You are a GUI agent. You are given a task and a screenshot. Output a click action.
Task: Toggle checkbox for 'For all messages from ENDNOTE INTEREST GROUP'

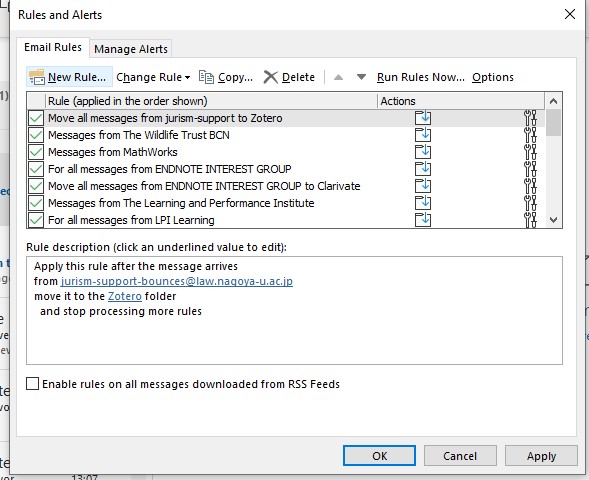(36, 169)
